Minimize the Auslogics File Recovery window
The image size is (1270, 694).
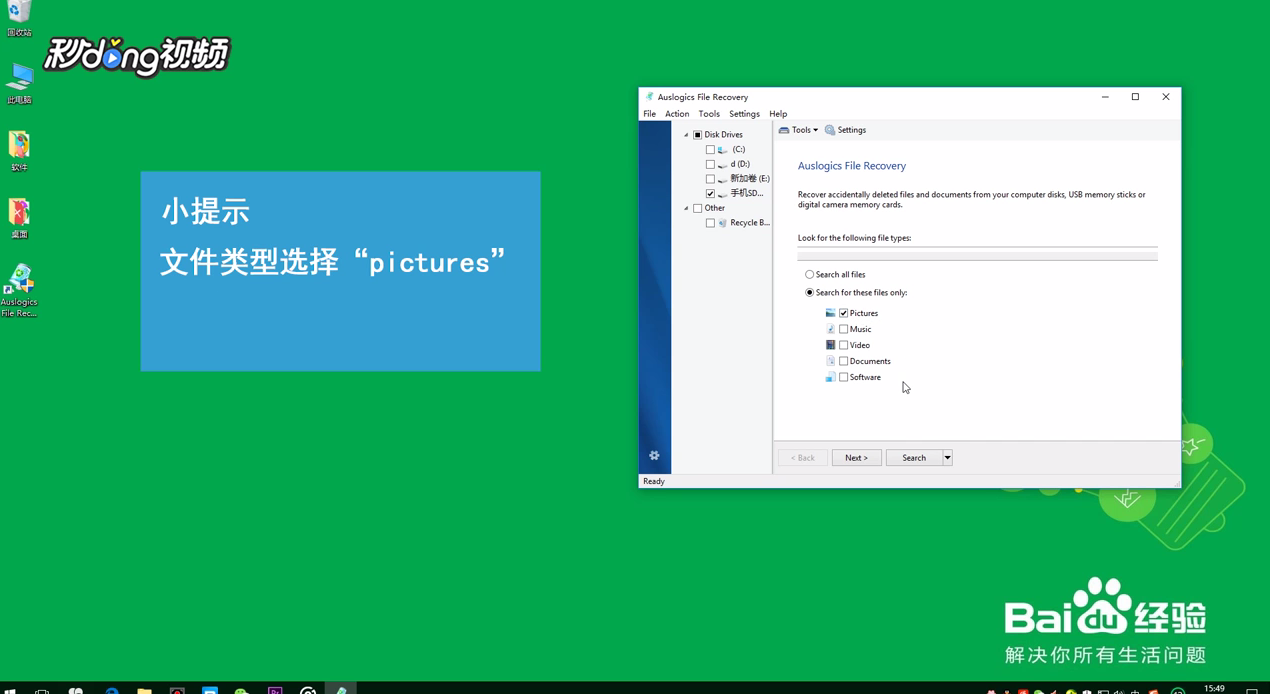click(1105, 97)
